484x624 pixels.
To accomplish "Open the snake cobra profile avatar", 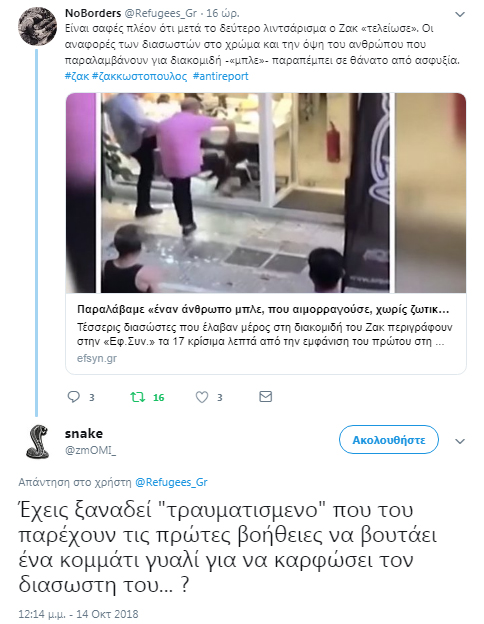I will click(x=37, y=442).
